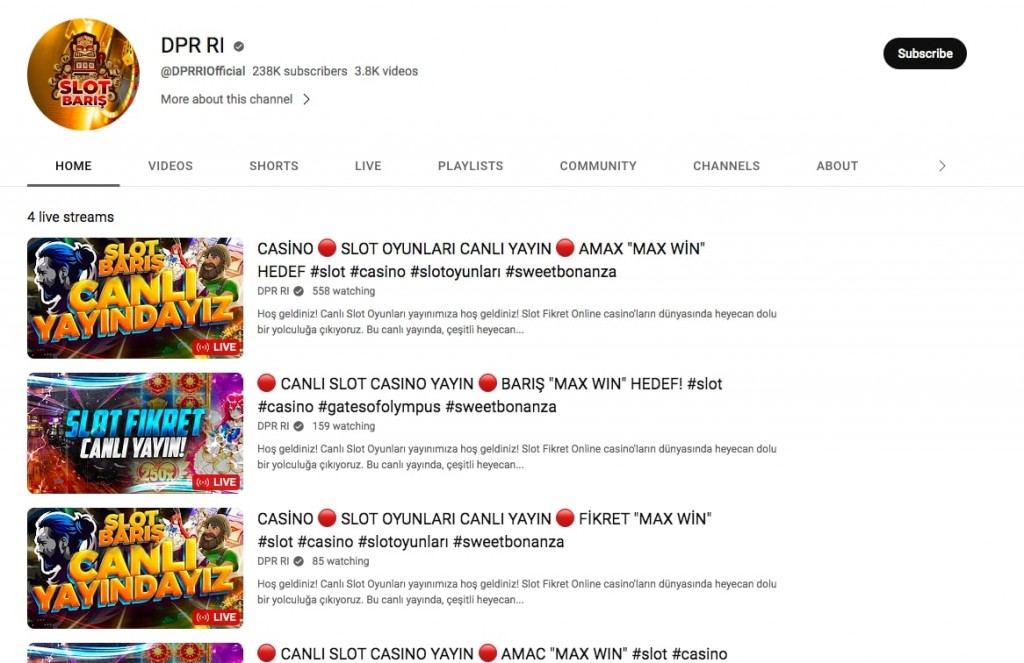Select the HOME tab
Viewport: 1024px width, 663px height.
click(x=73, y=166)
